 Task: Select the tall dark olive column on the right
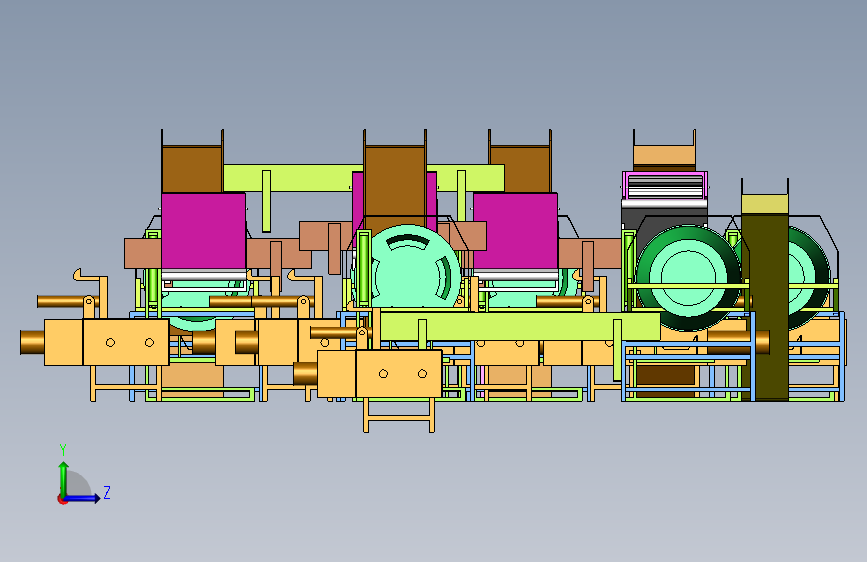coord(765,306)
